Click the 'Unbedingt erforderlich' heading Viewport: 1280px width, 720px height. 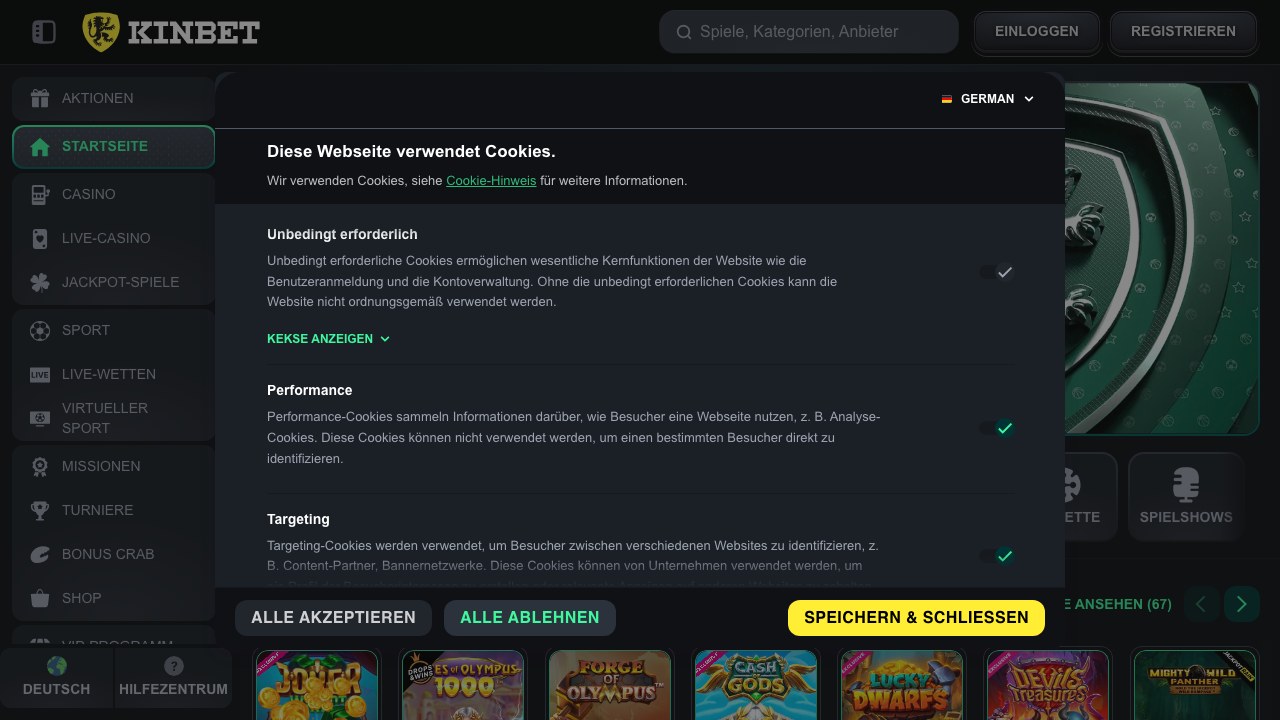(342, 234)
